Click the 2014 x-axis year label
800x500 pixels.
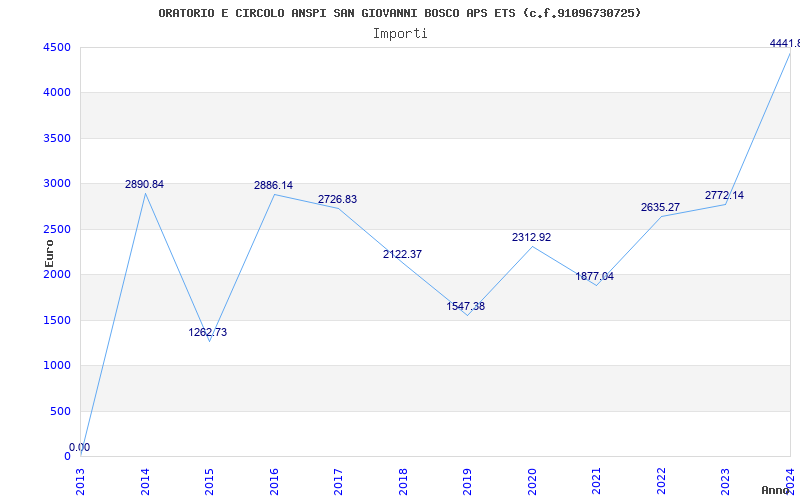[x=145, y=481]
